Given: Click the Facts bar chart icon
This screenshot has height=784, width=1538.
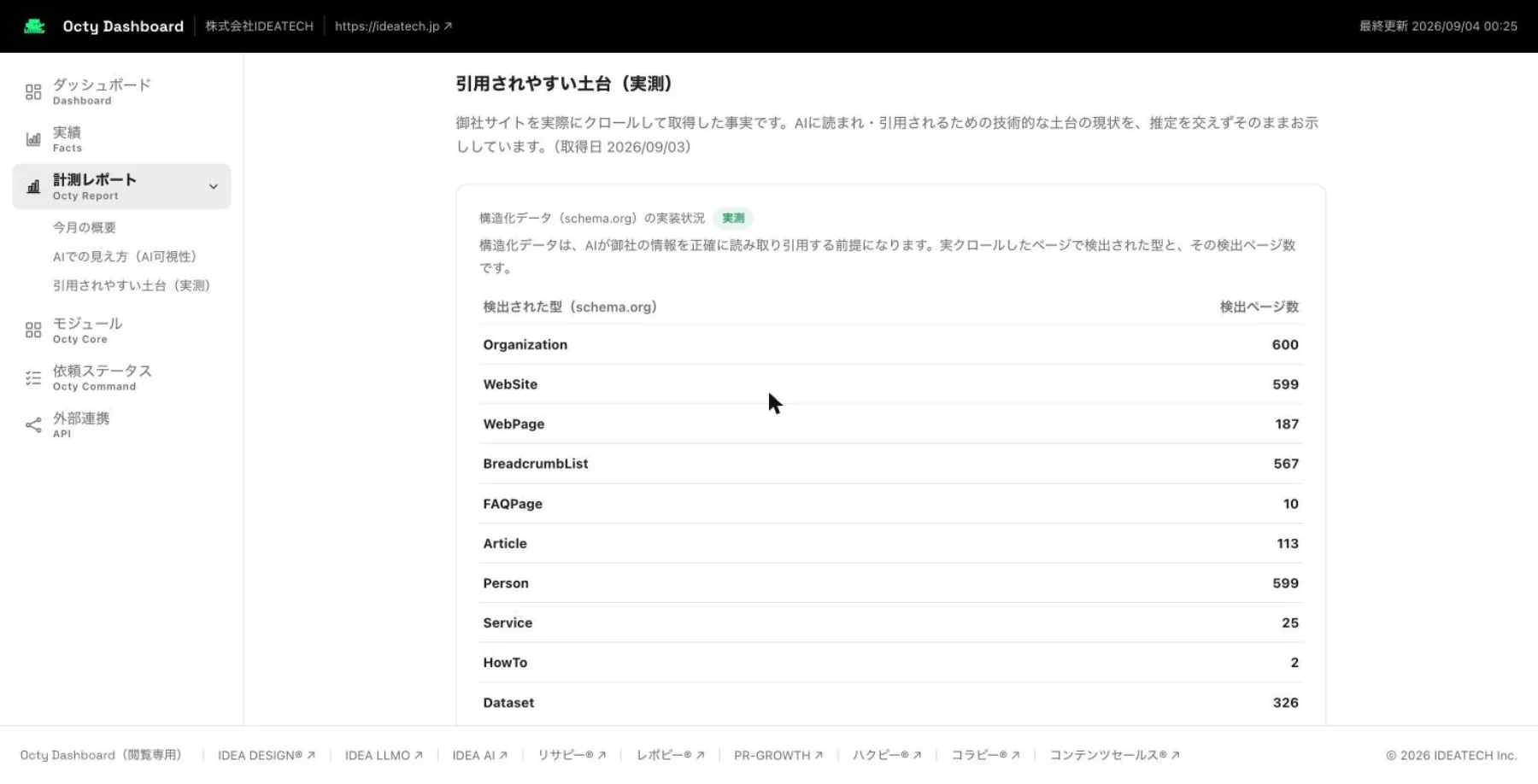Looking at the screenshot, I should tap(33, 139).
